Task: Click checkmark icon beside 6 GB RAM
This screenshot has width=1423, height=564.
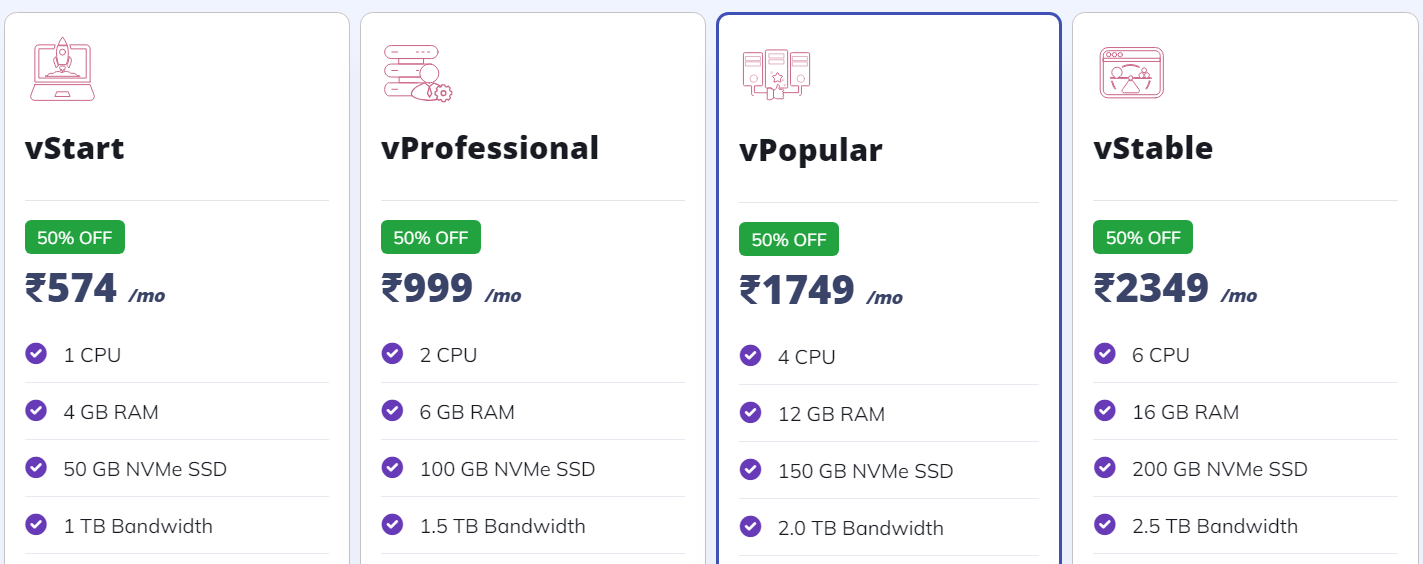Action: click(392, 410)
